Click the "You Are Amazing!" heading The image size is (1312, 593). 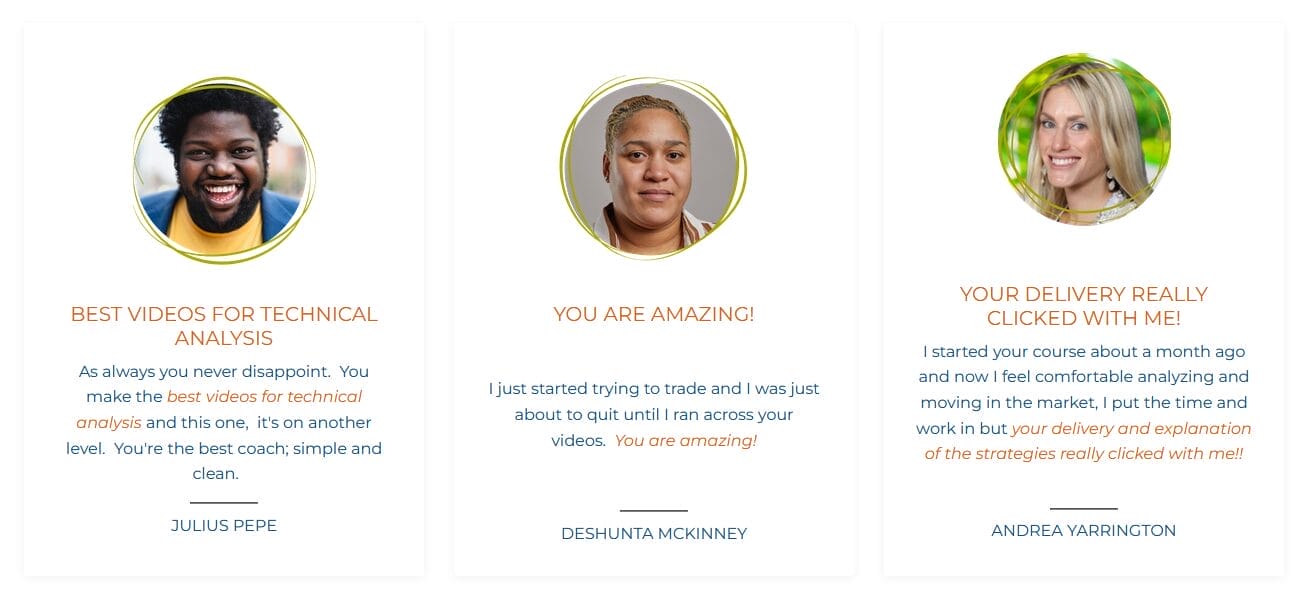coord(654,314)
